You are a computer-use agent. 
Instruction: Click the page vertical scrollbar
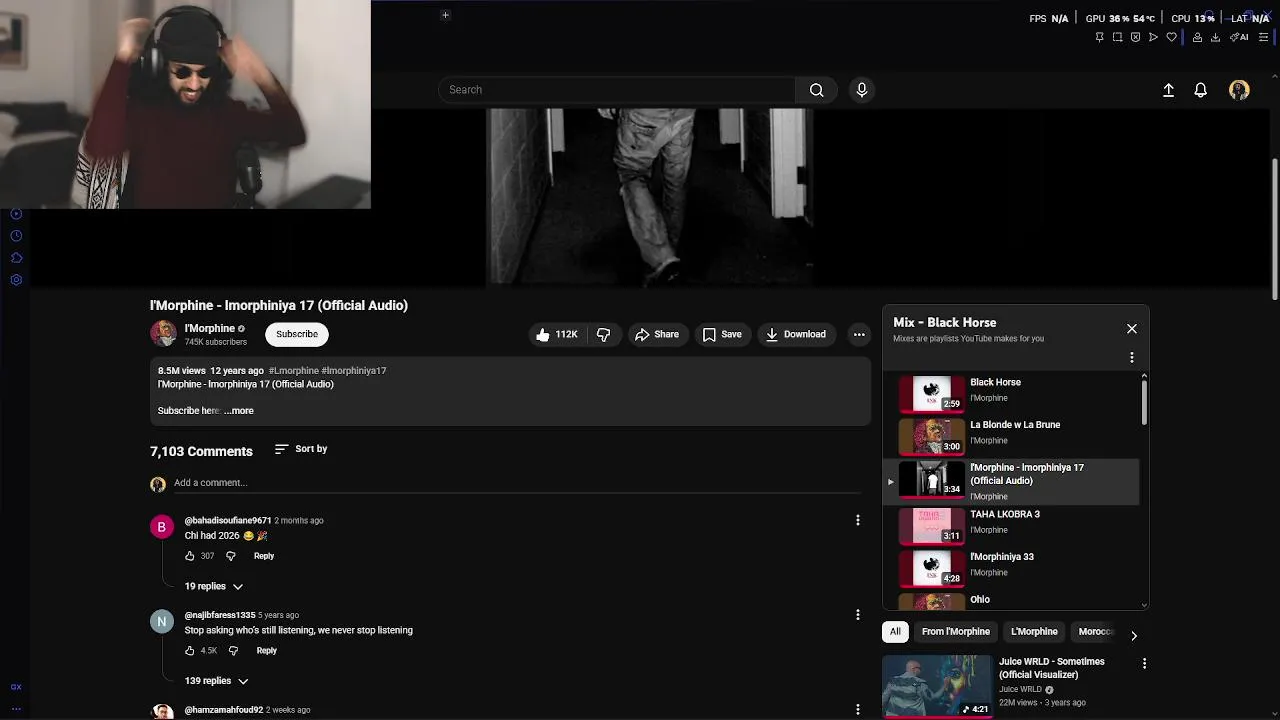1274,228
